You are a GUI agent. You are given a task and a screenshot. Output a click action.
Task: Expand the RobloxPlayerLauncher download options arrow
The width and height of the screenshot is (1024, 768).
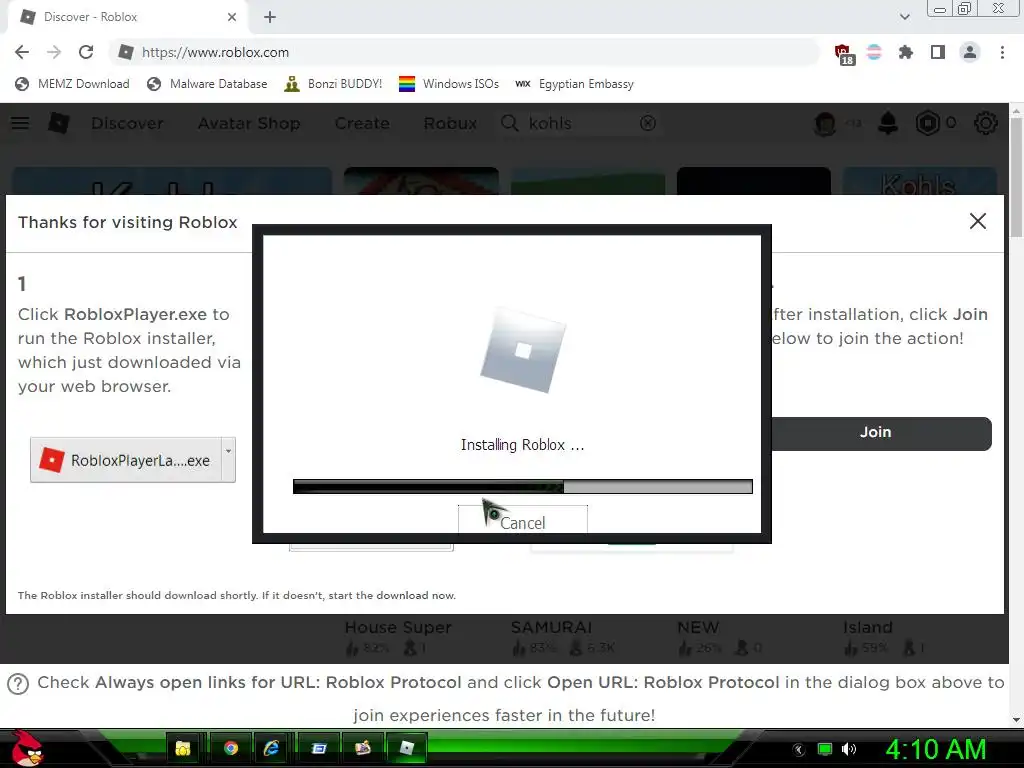click(228, 460)
